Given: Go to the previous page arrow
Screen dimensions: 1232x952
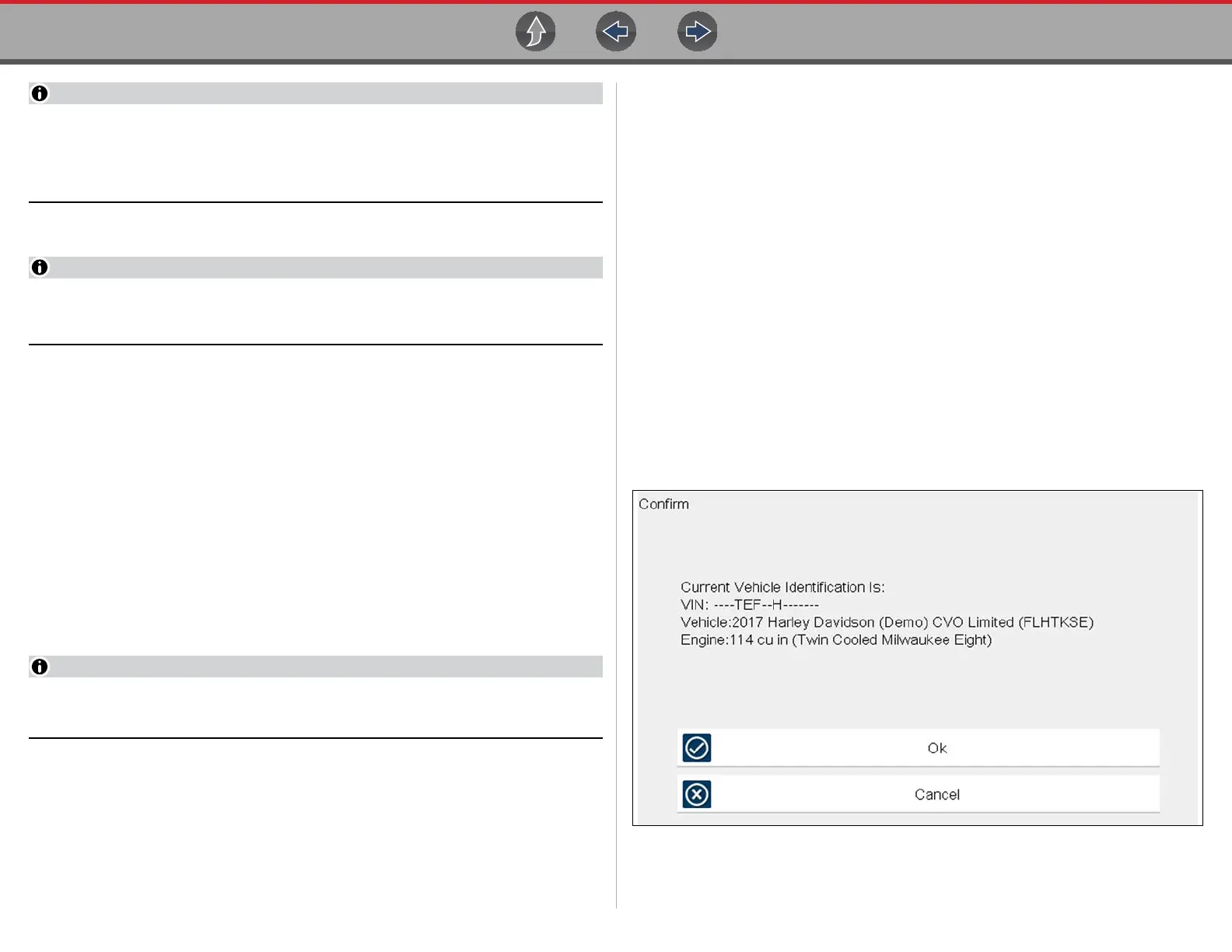Looking at the screenshot, I should click(x=616, y=32).
